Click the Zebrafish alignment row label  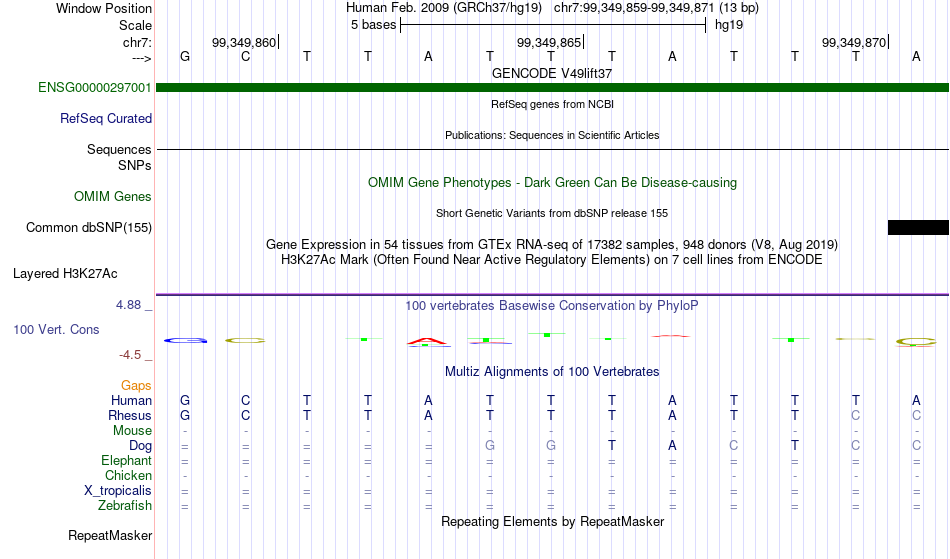coord(125,506)
